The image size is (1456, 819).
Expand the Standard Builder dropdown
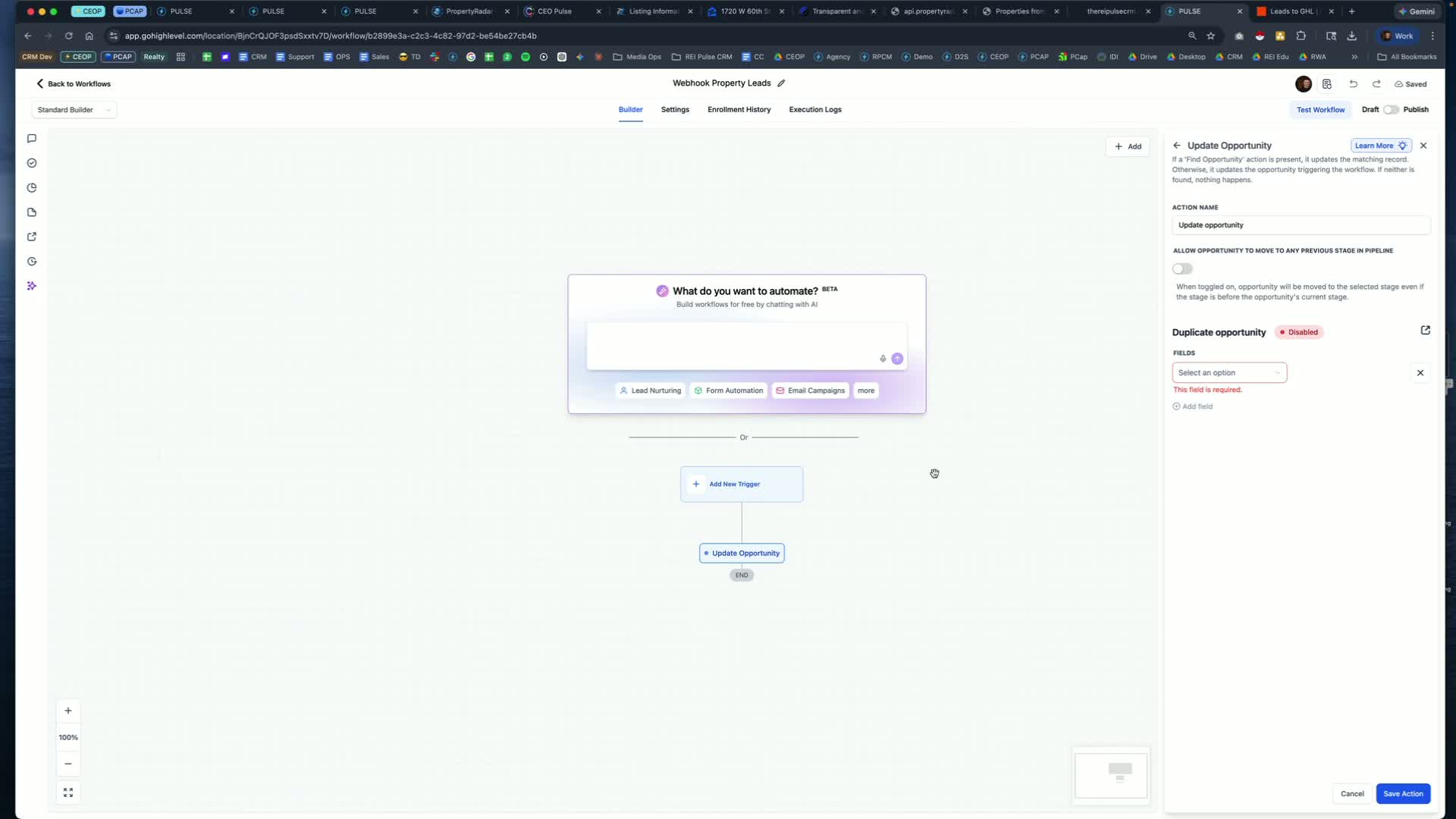(74, 110)
